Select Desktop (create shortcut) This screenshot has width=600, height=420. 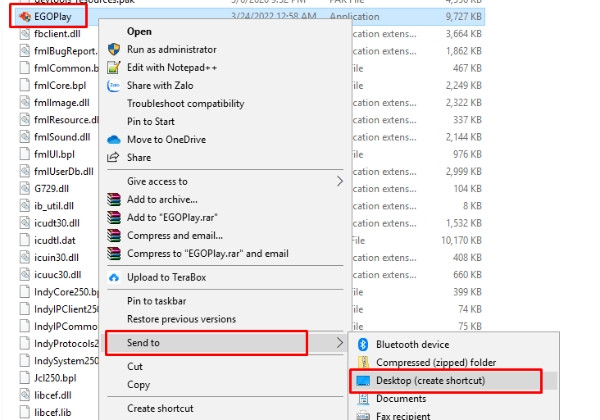click(430, 381)
